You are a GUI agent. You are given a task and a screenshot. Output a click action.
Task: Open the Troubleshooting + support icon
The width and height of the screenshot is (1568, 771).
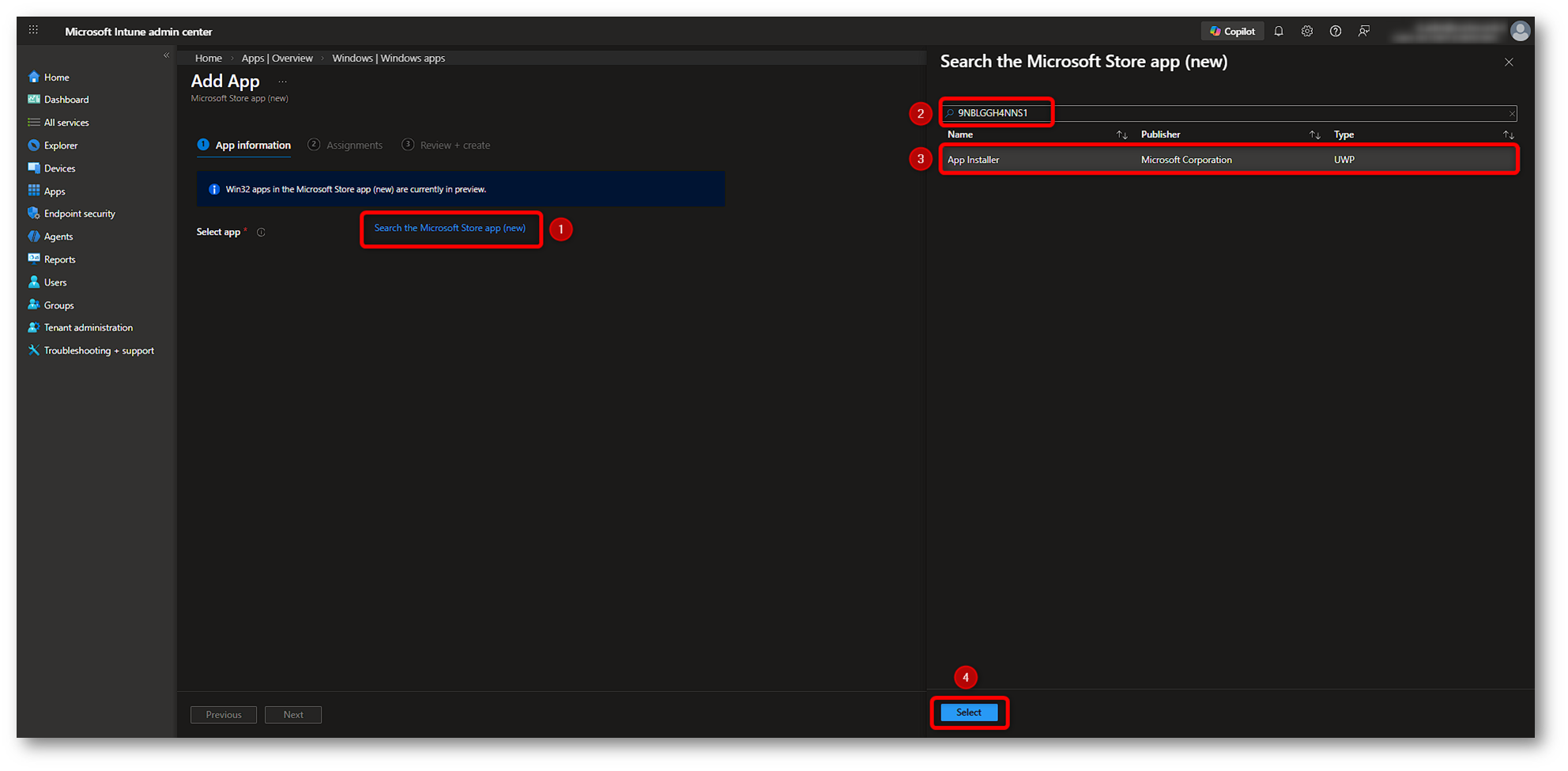click(x=34, y=350)
